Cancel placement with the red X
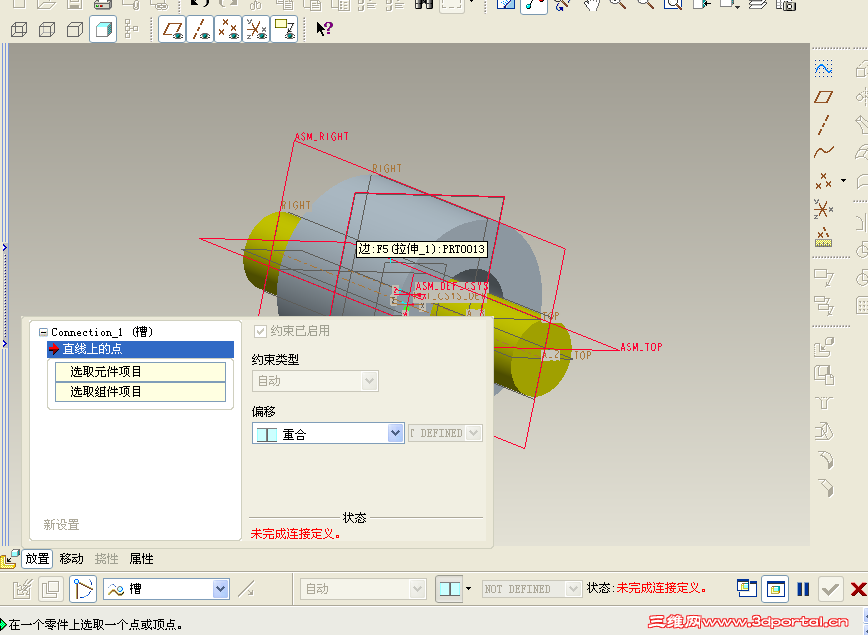Image resolution: width=868 pixels, height=635 pixels. tap(858, 589)
